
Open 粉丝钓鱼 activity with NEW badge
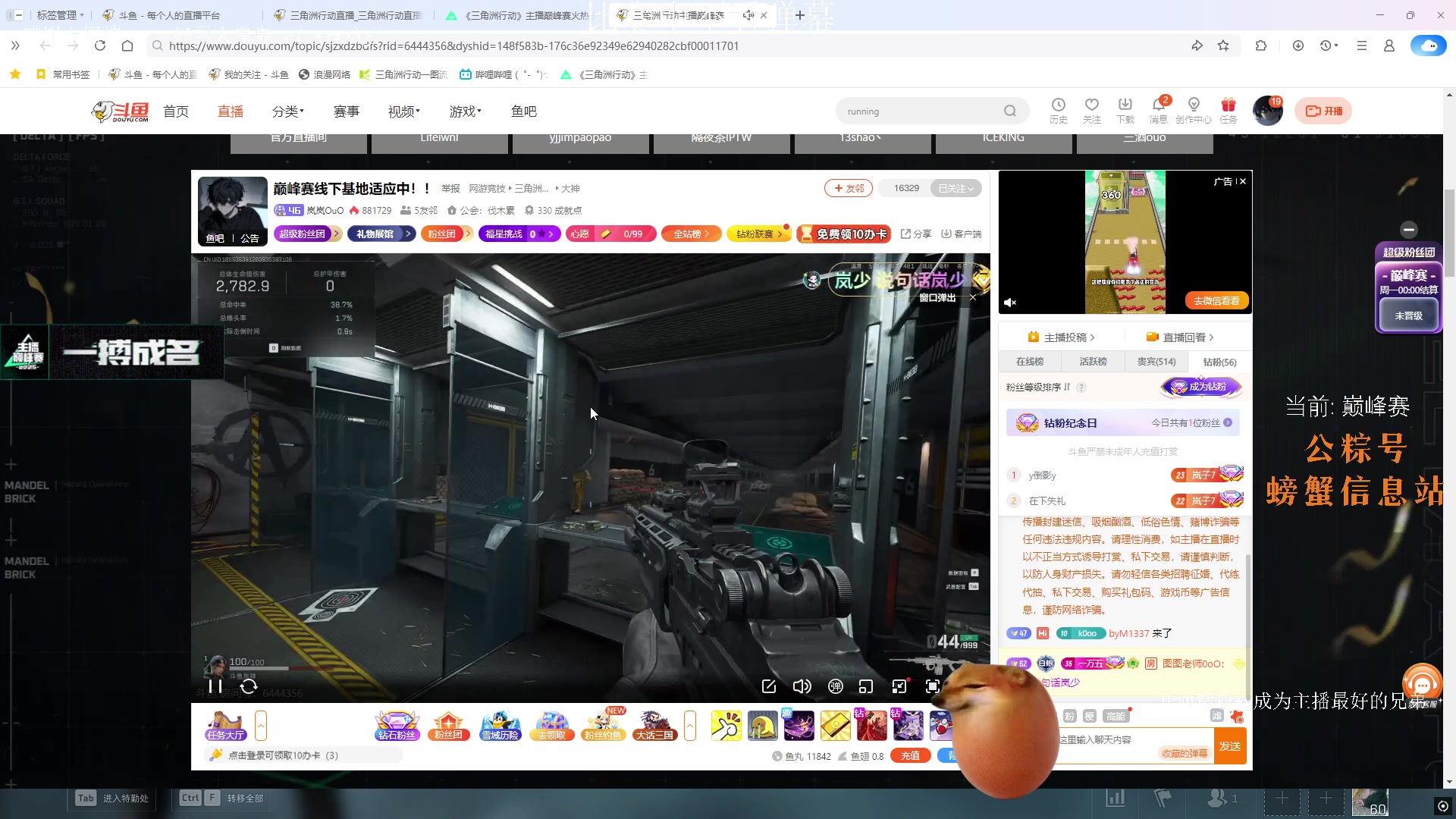pos(603,725)
